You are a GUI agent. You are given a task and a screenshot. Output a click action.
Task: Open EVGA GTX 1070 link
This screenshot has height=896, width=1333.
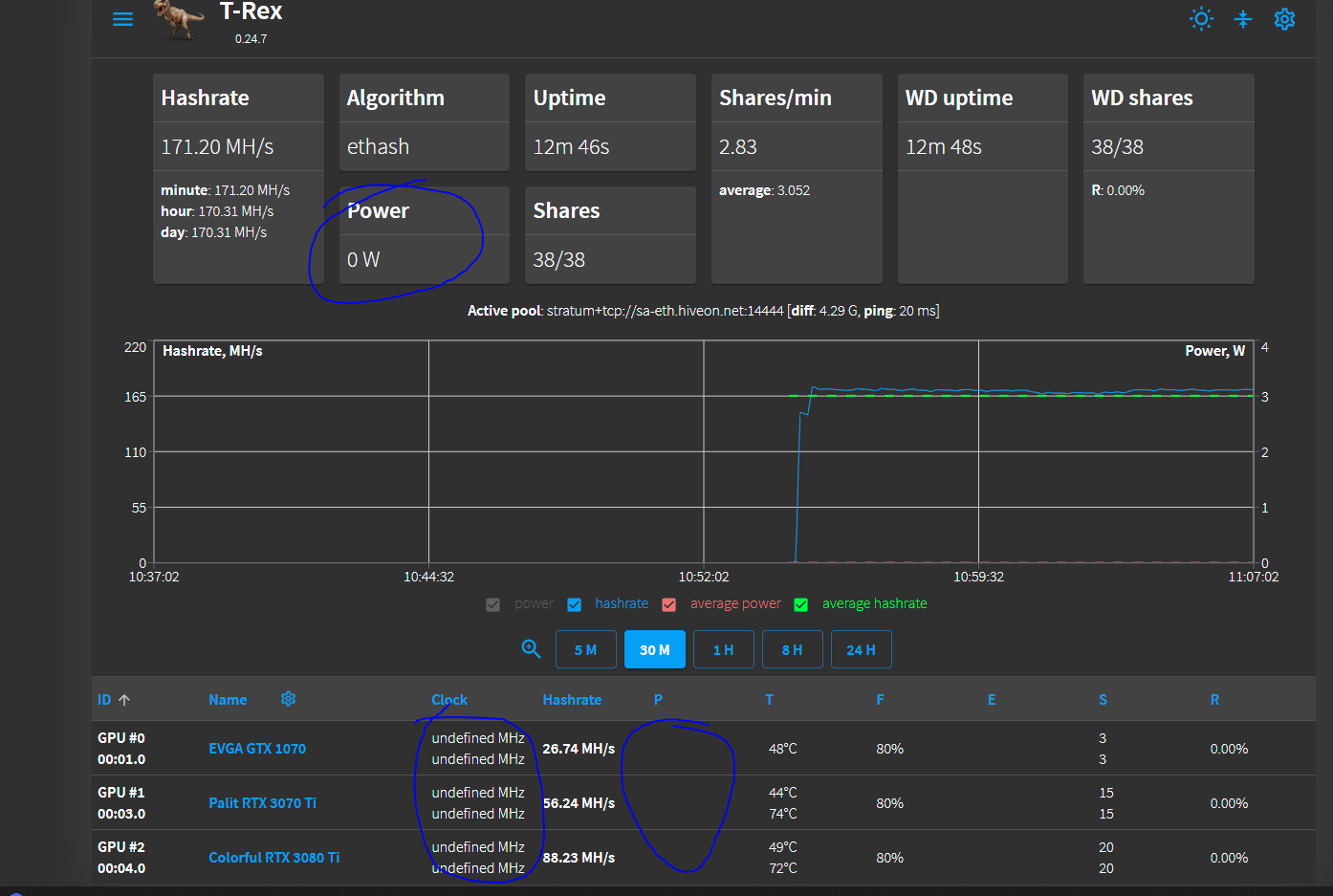pos(257,749)
